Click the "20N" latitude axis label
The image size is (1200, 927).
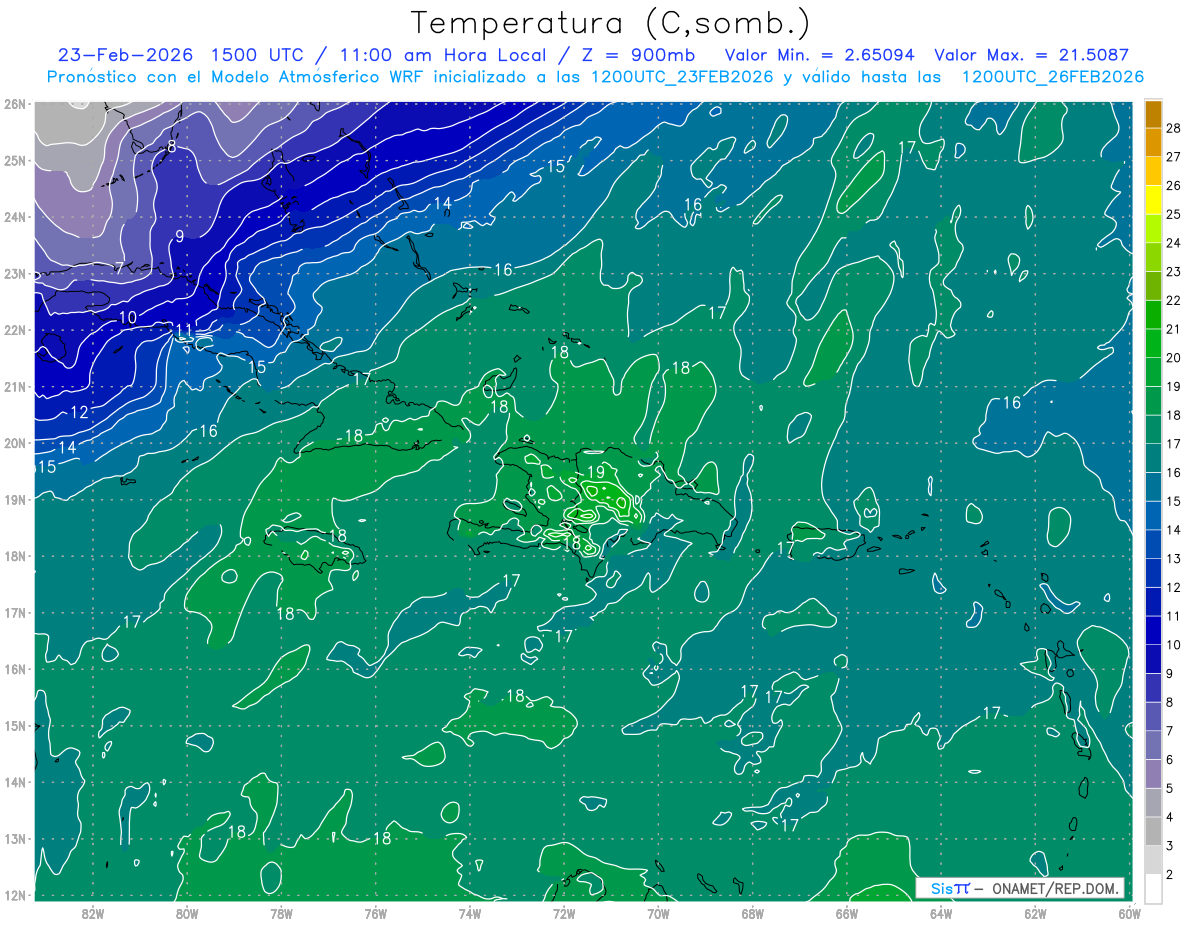click(x=15, y=443)
